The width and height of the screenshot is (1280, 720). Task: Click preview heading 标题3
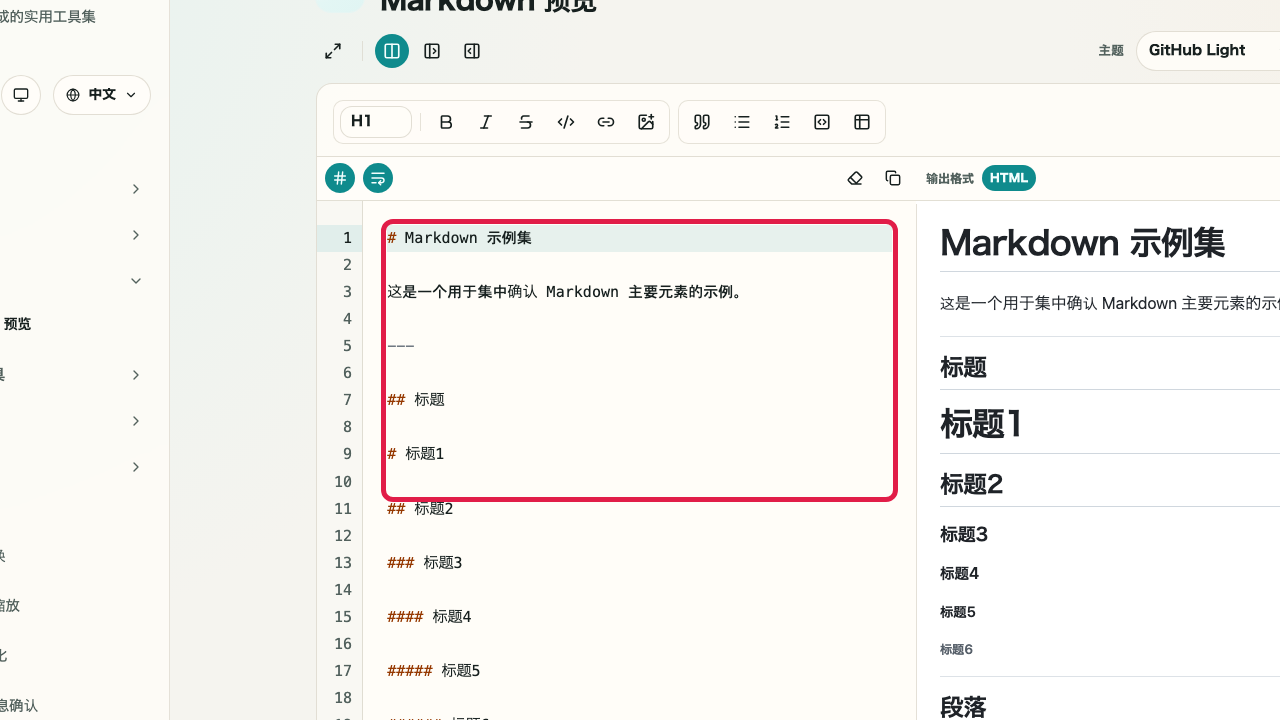(964, 535)
